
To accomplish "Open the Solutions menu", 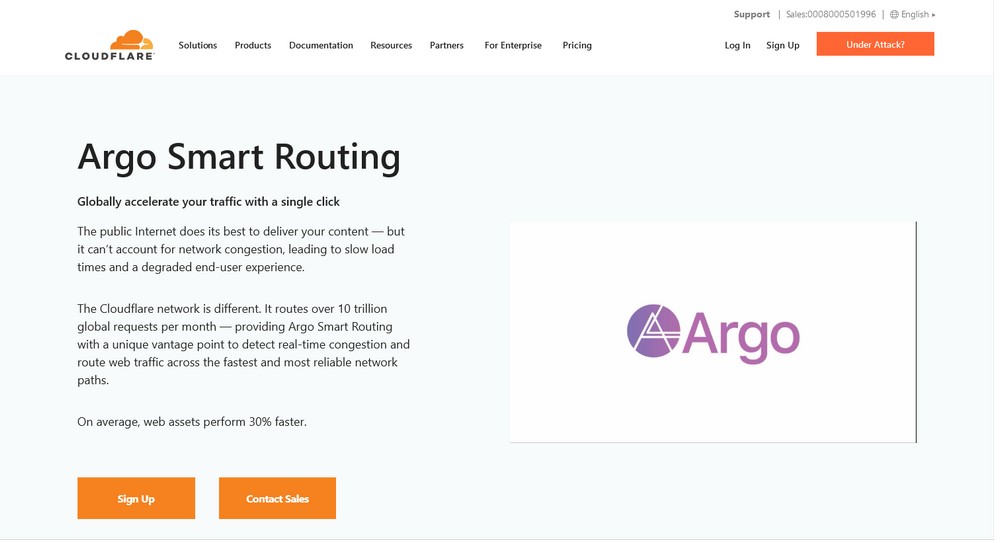I will click(x=198, y=45).
